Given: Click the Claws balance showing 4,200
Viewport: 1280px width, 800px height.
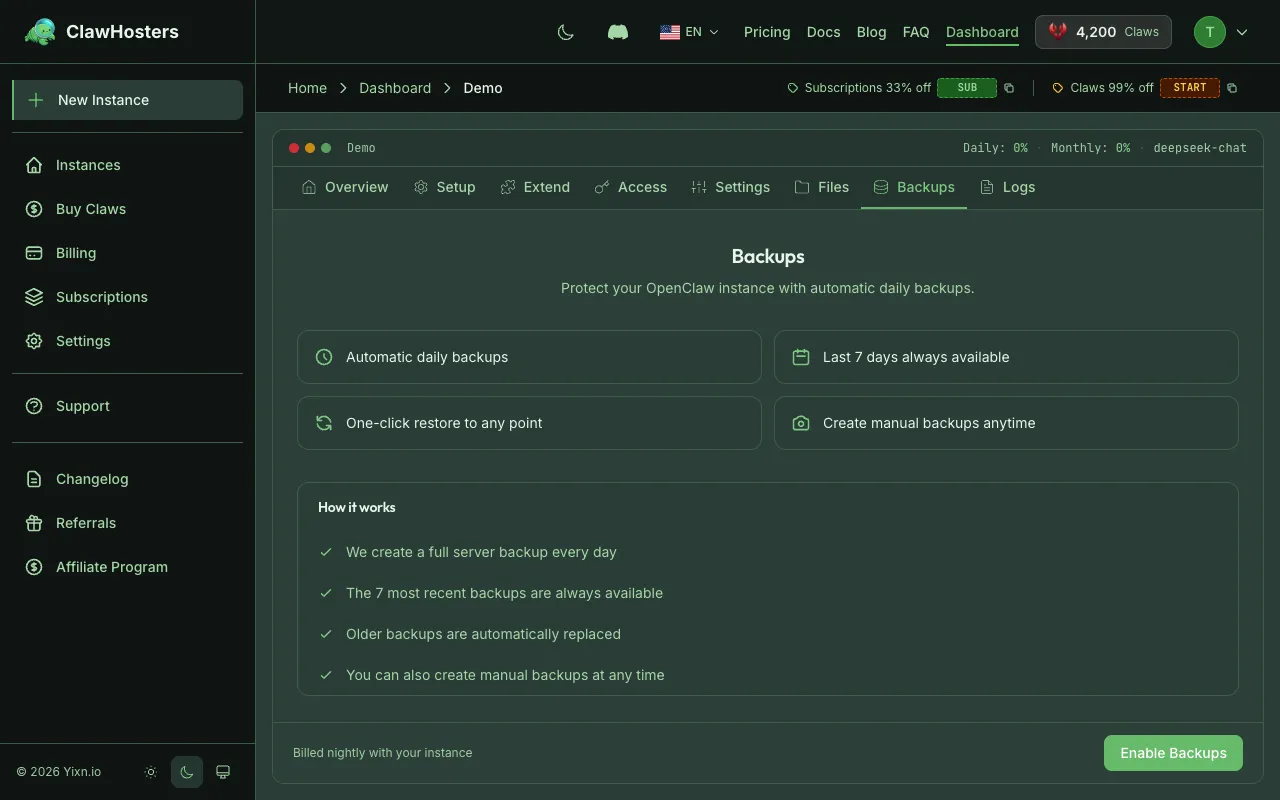Looking at the screenshot, I should [1103, 31].
